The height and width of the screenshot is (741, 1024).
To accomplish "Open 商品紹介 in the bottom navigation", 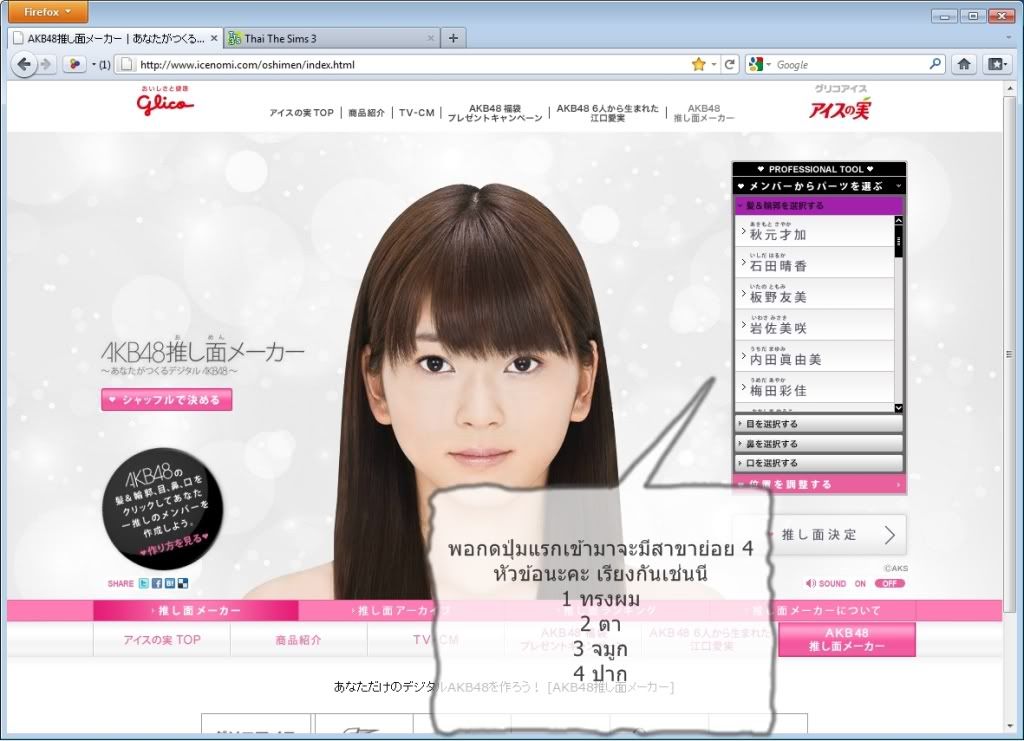I will [x=298, y=640].
